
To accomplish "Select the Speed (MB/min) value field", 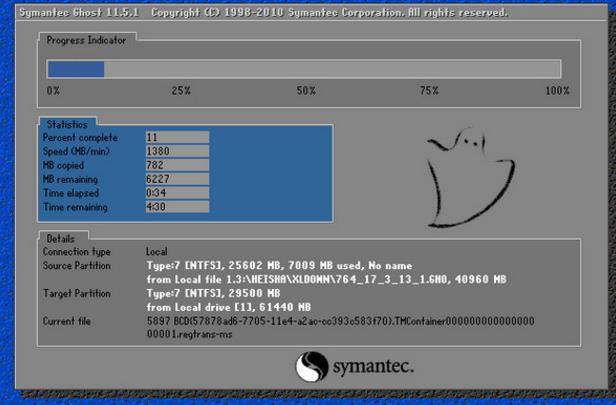I will [176, 151].
